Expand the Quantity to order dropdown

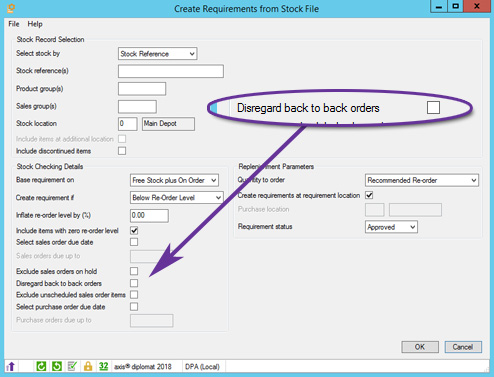(422, 180)
